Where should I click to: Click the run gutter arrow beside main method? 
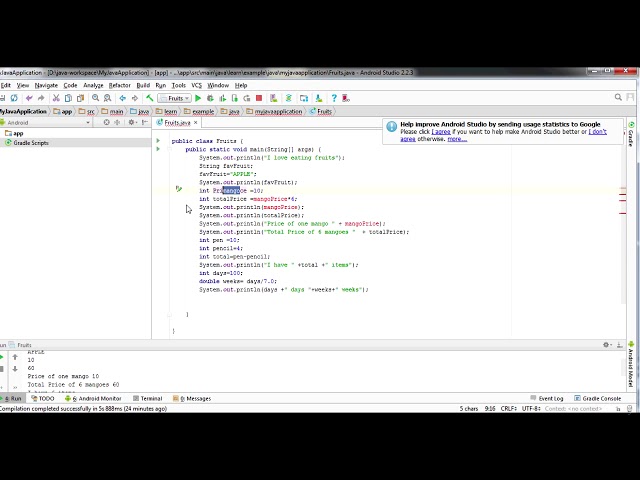[158, 149]
